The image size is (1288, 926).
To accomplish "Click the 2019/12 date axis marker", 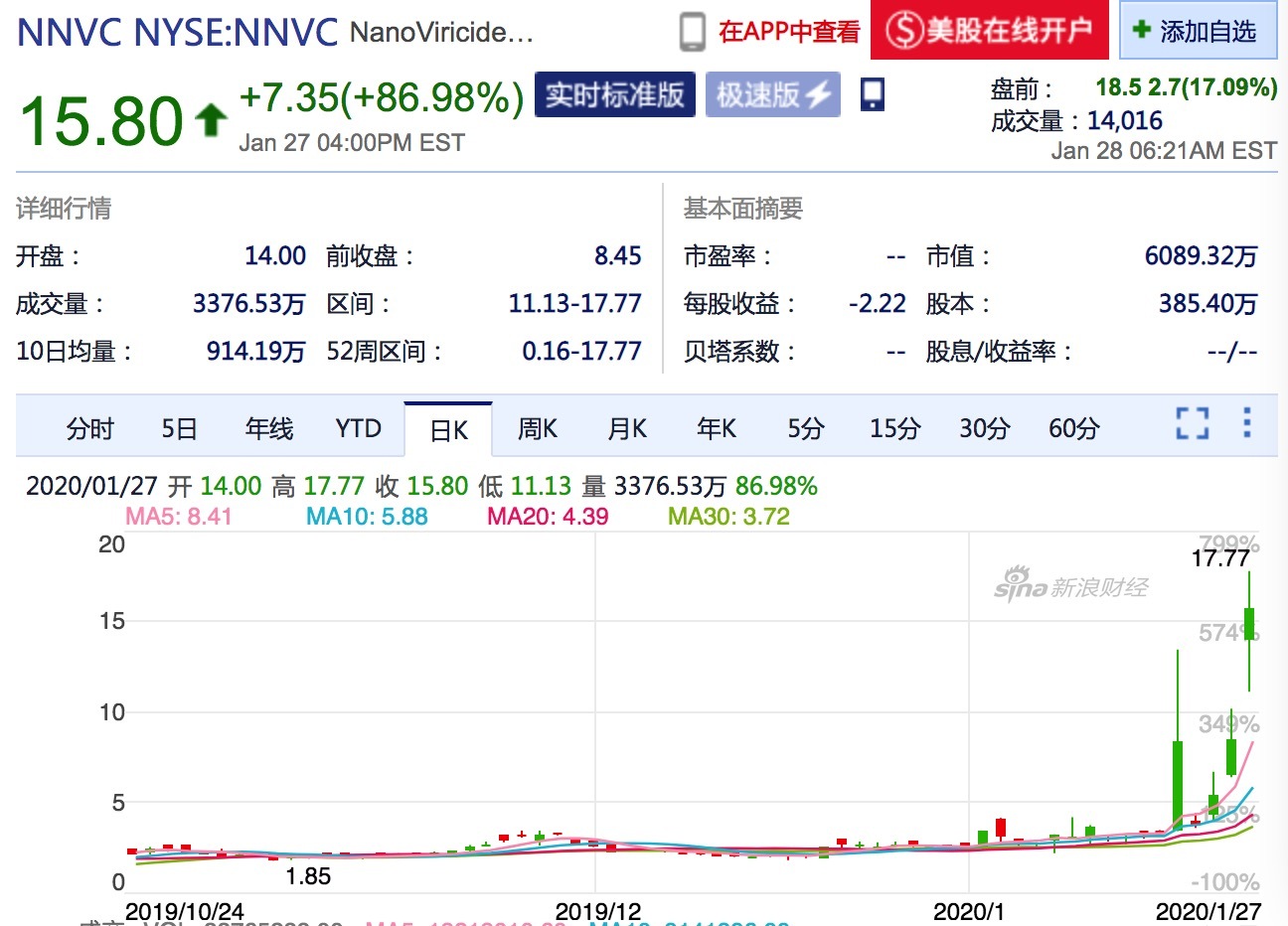I will pos(598,911).
